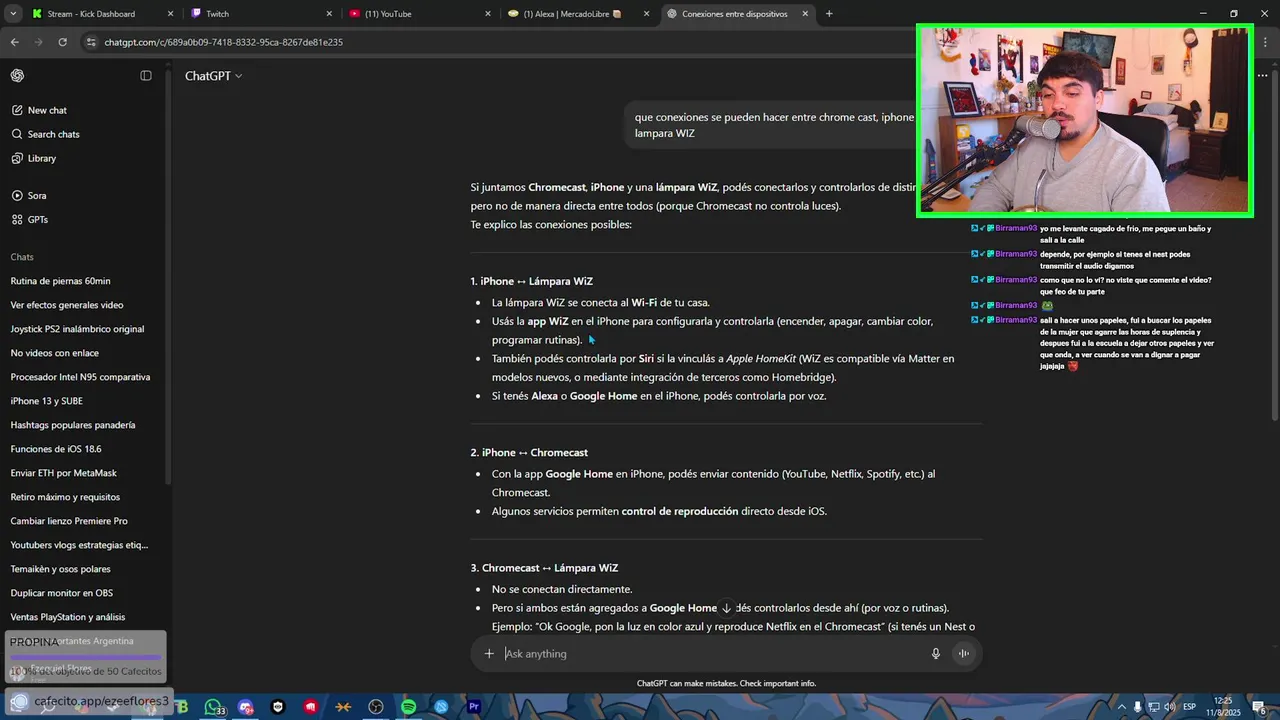Click the scroll-to-bottom down arrow
This screenshot has width=1280, height=720.
pyautogui.click(x=727, y=608)
